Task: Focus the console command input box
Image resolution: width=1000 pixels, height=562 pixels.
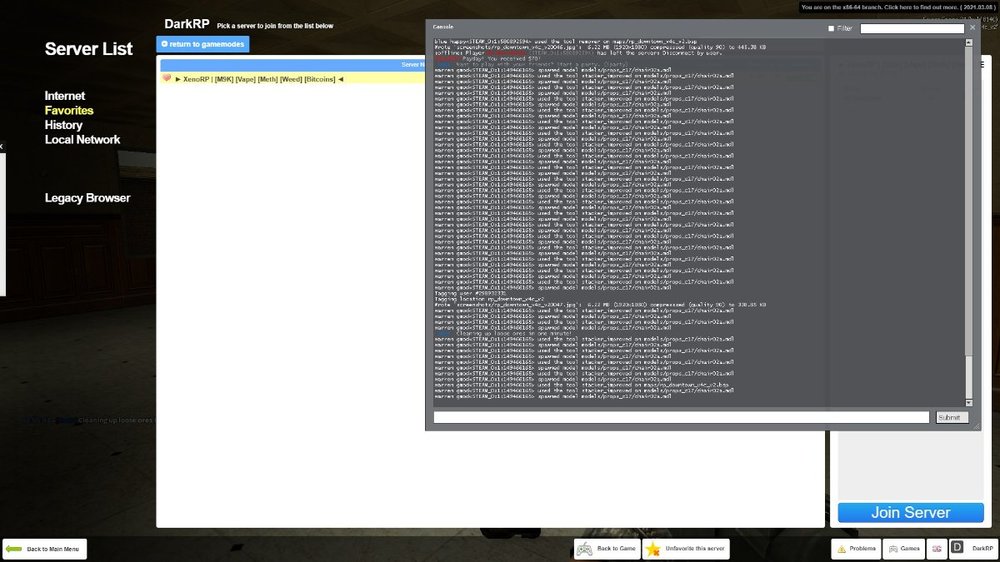Action: point(681,417)
